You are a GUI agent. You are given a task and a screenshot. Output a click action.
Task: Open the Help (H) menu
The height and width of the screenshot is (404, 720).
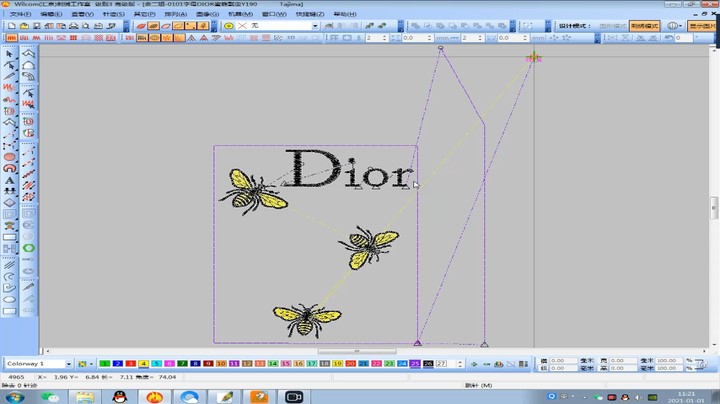(x=345, y=14)
